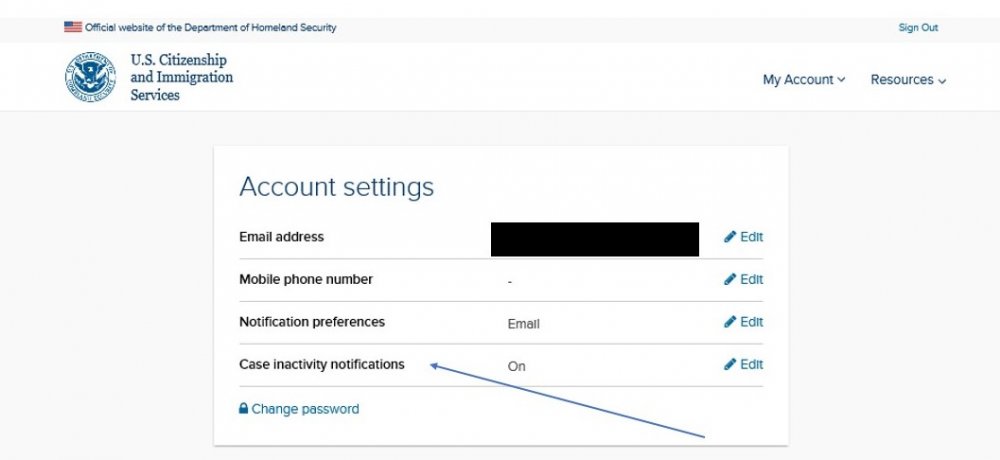The image size is (1000, 460).
Task: Click the US flag icon in banner
Action: click(73, 27)
